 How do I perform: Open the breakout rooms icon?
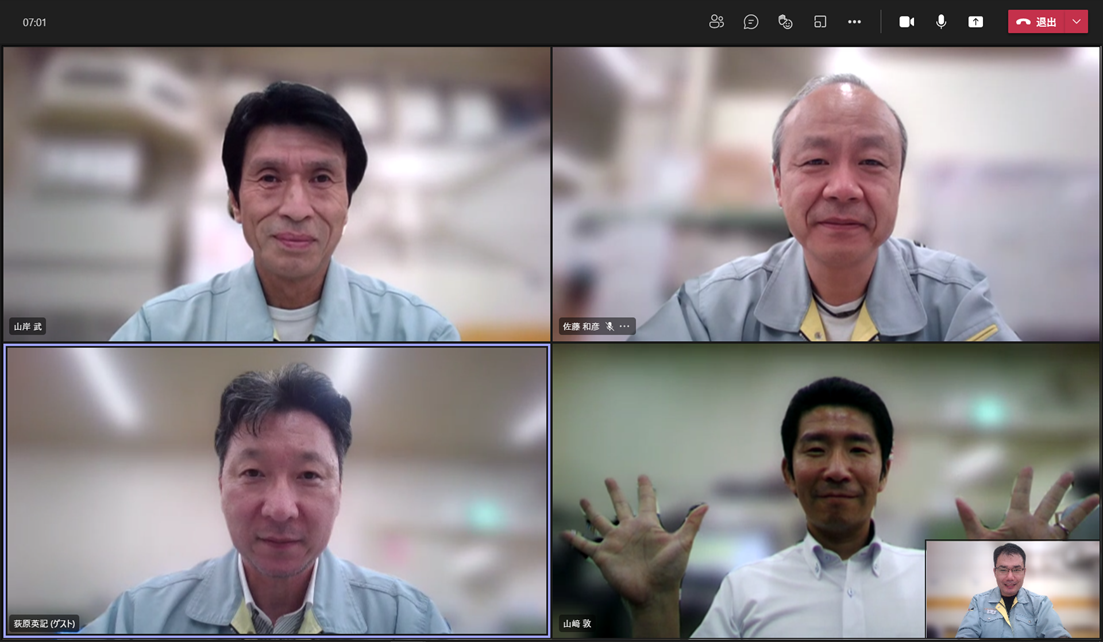pos(820,22)
